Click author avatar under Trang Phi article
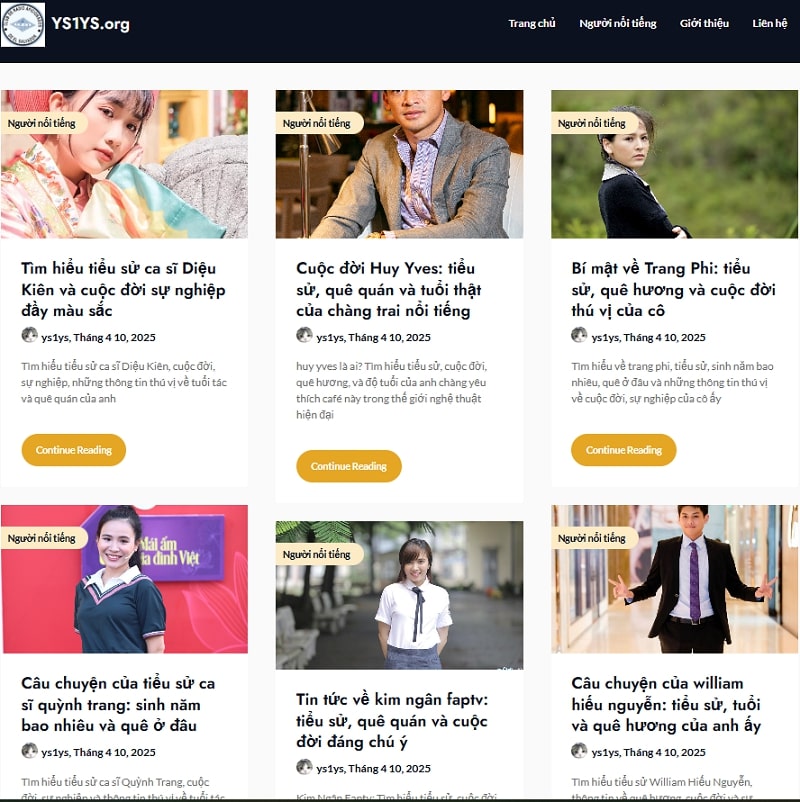 (579, 335)
